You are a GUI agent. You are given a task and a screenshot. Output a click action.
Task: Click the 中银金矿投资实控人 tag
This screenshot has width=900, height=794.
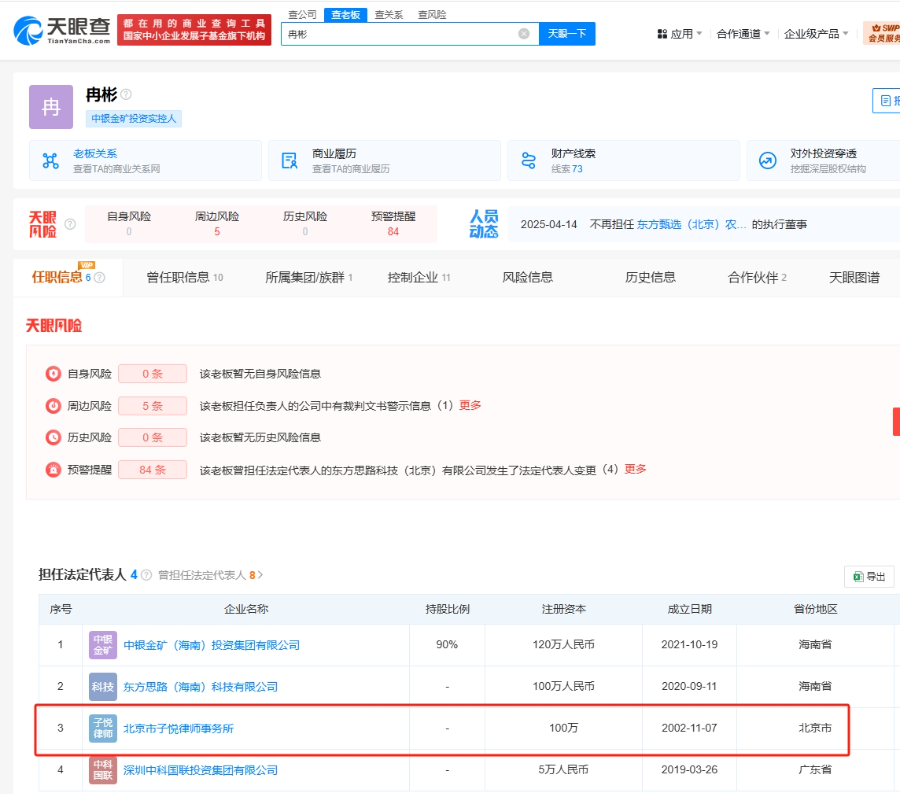tap(134, 119)
